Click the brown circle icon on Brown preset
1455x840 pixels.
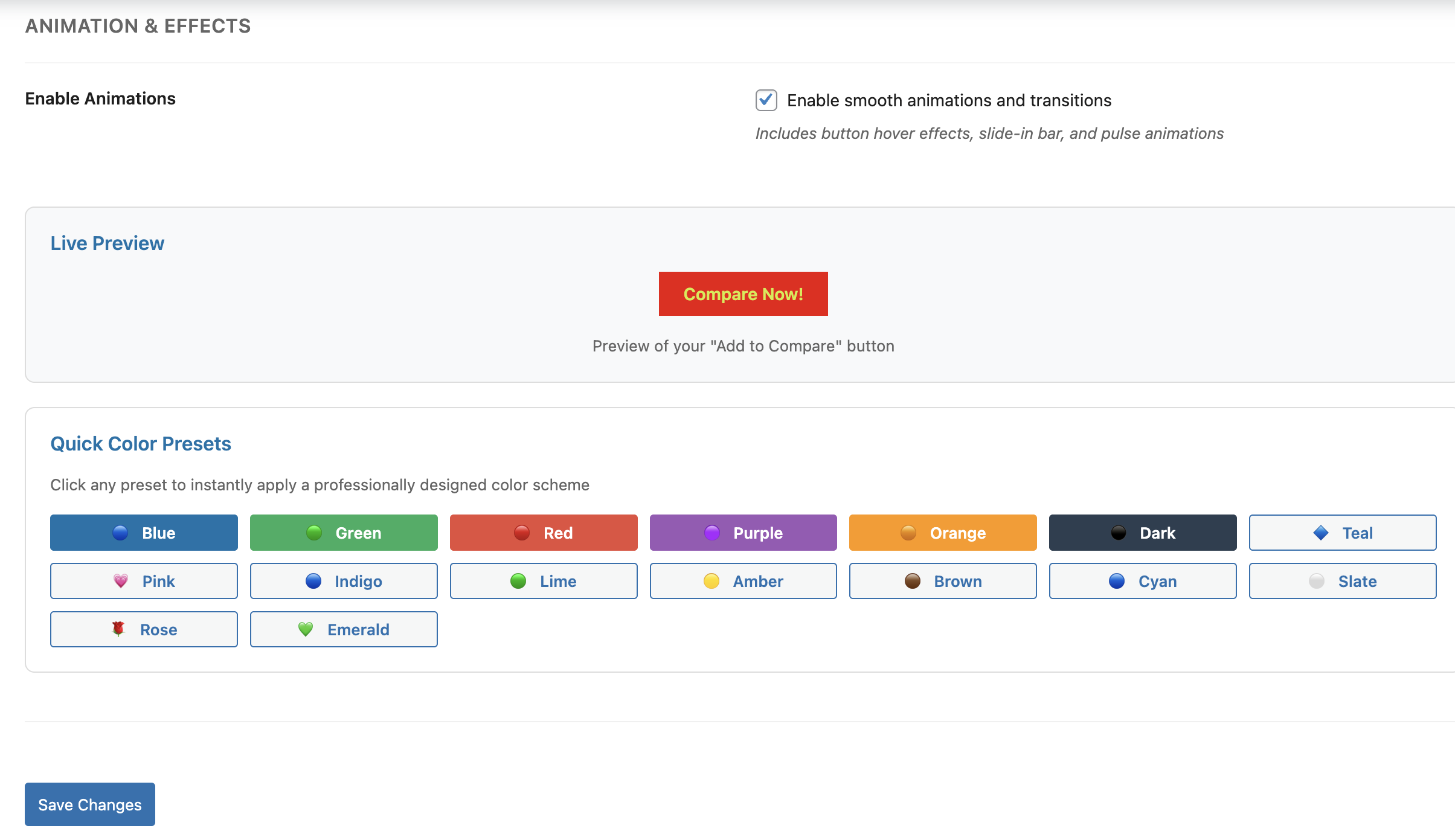[912, 581]
